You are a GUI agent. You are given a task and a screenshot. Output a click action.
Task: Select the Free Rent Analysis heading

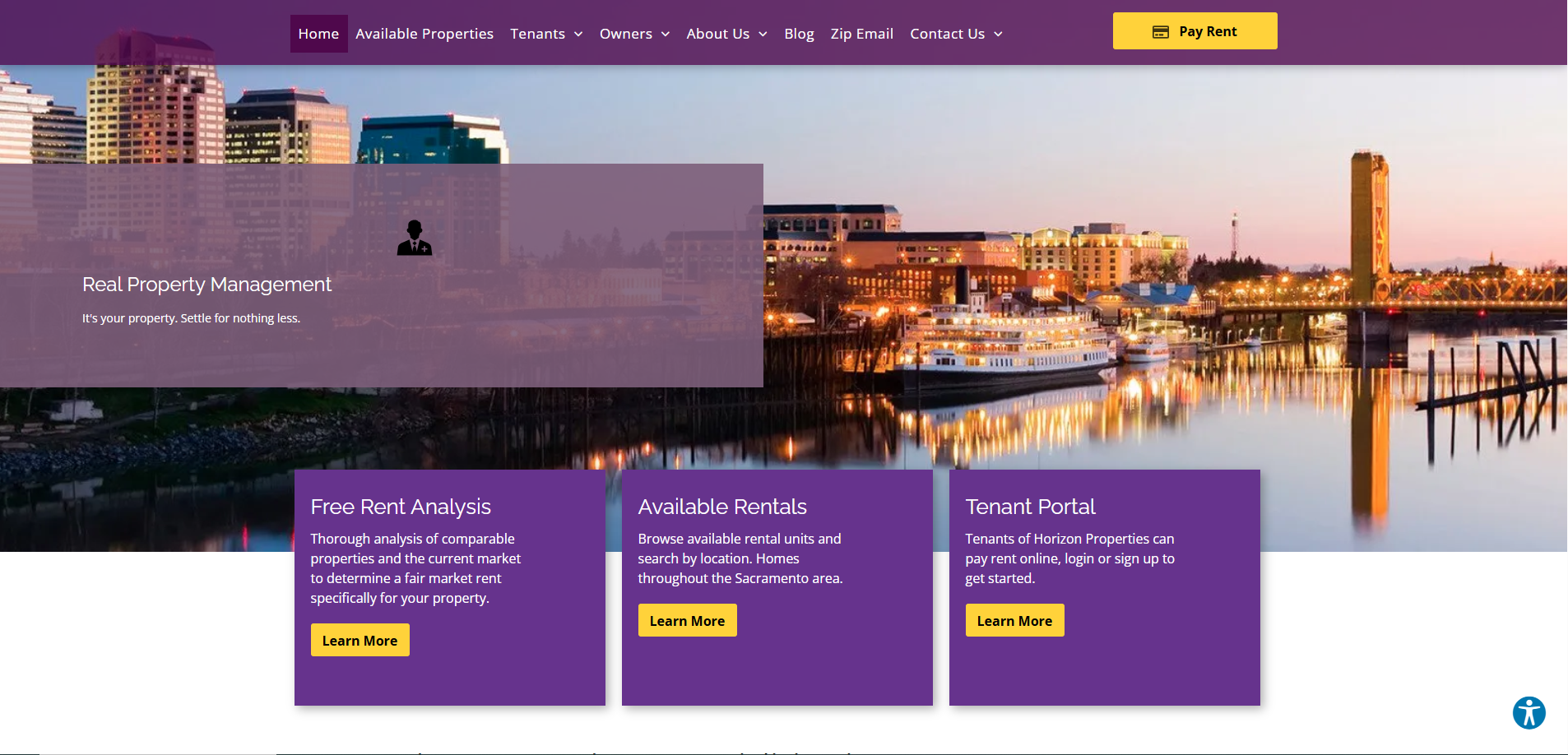(x=401, y=507)
